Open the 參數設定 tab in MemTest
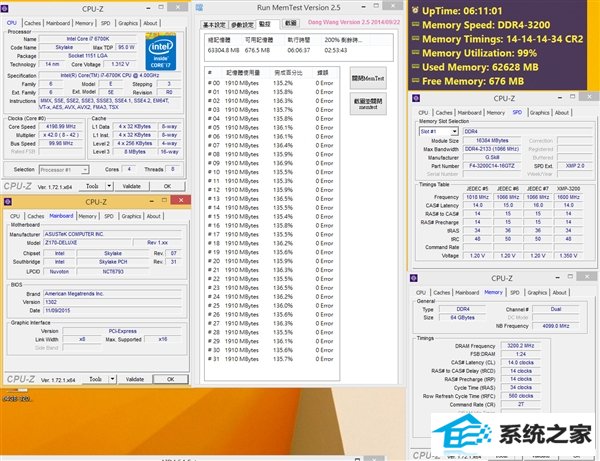600x461 pixels. pyautogui.click(x=242, y=25)
